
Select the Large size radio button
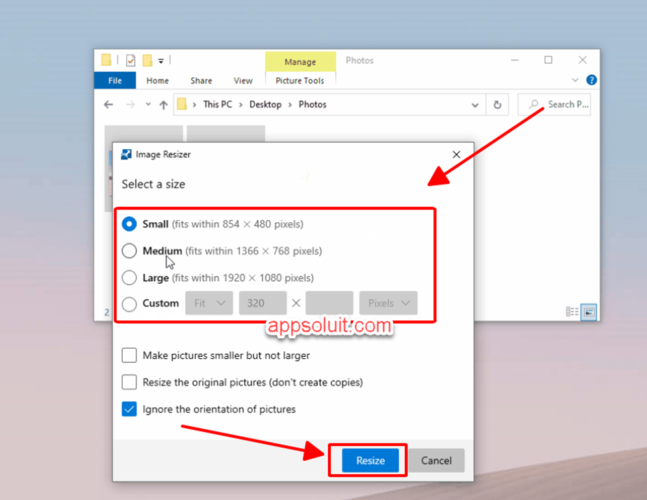(x=129, y=278)
